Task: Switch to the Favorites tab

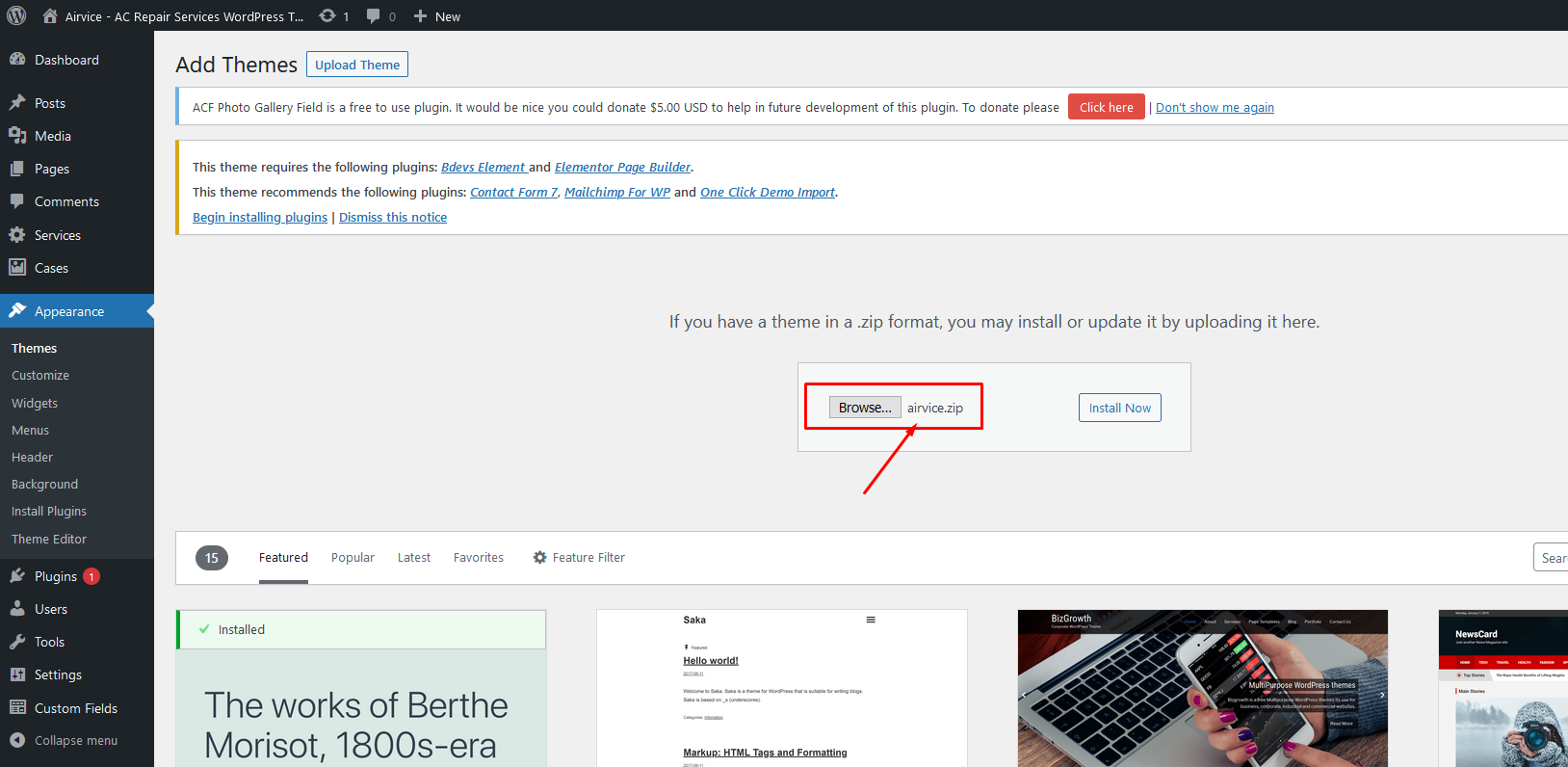Action: pyautogui.click(x=479, y=557)
